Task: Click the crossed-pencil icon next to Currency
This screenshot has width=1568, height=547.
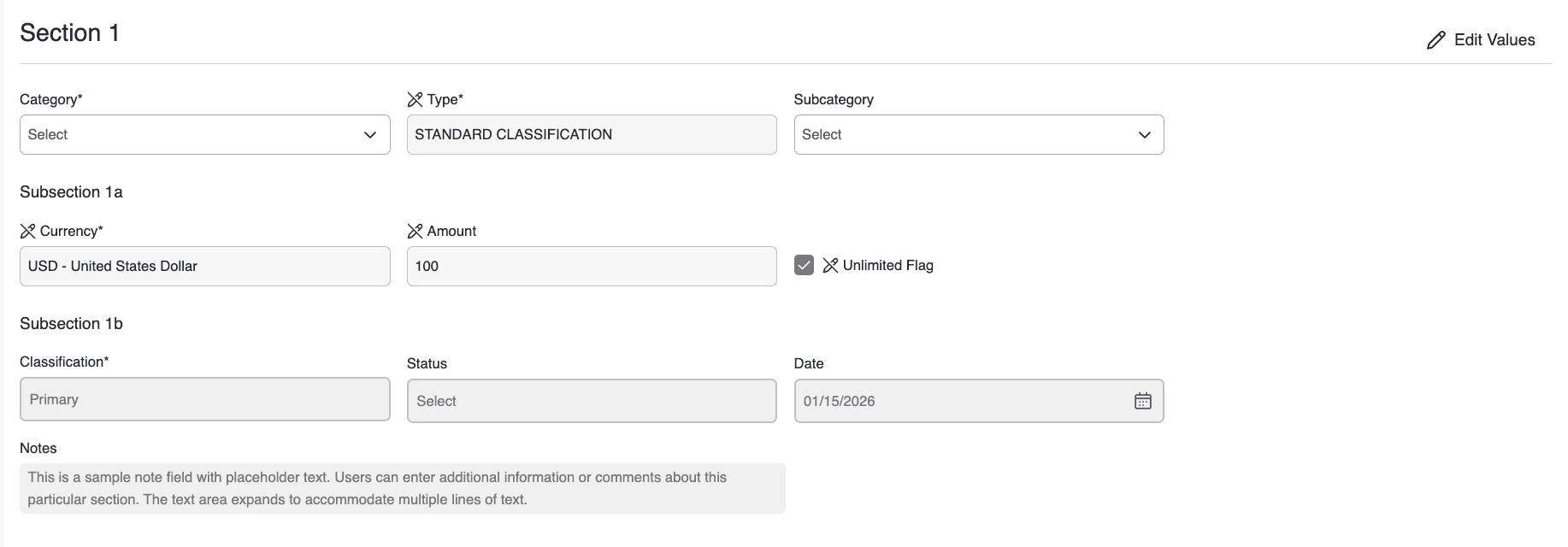Action: point(27,232)
